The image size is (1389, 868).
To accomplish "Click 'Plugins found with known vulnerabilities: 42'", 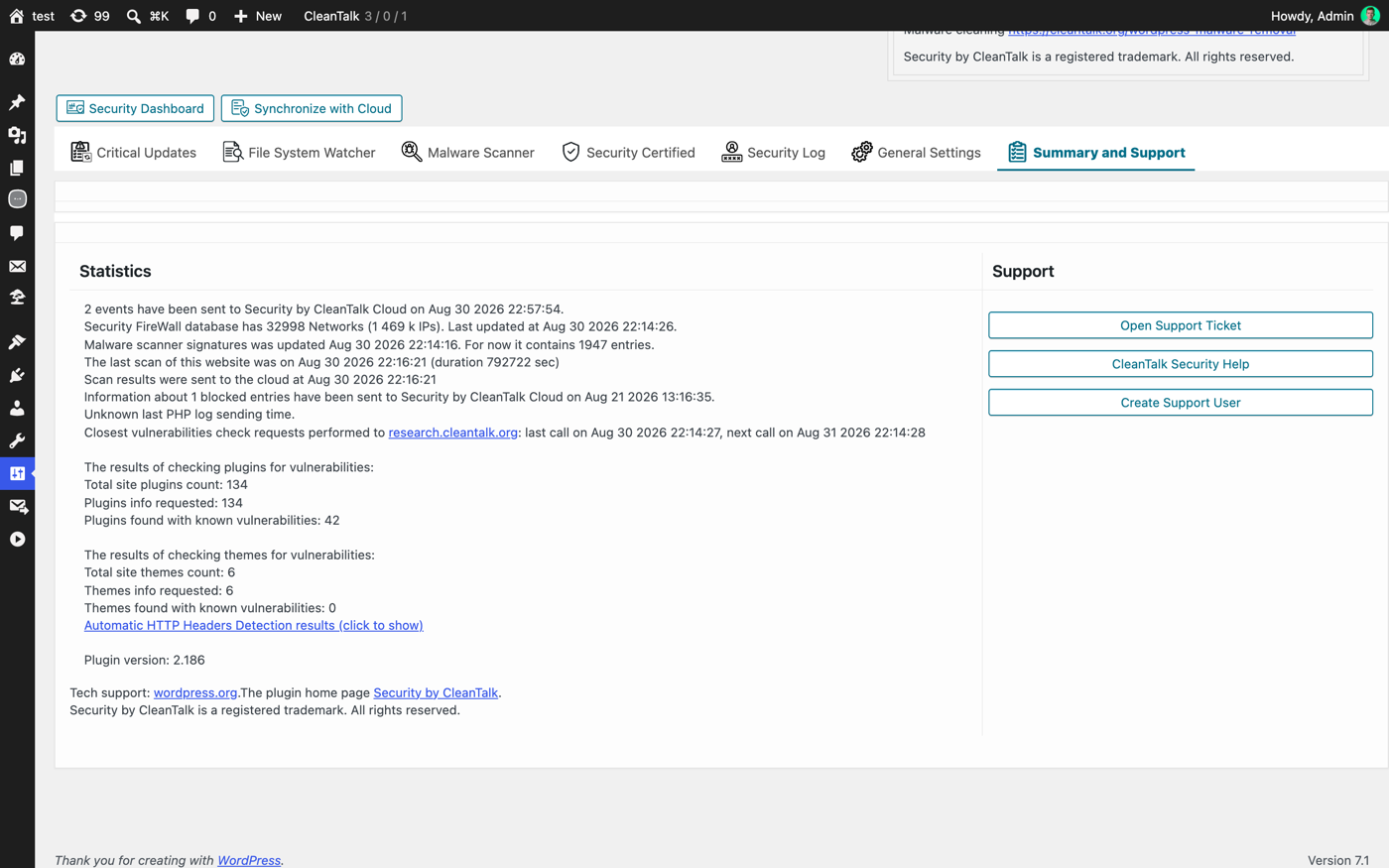I will (x=212, y=520).
